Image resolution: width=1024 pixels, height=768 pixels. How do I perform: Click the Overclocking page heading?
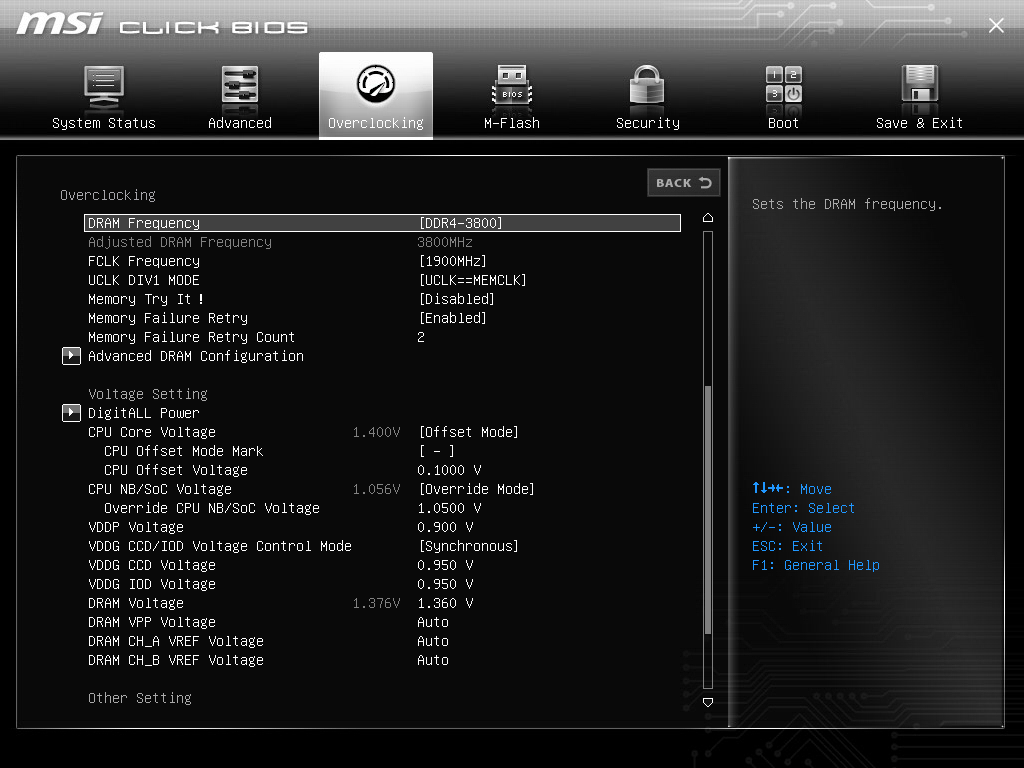coord(108,195)
